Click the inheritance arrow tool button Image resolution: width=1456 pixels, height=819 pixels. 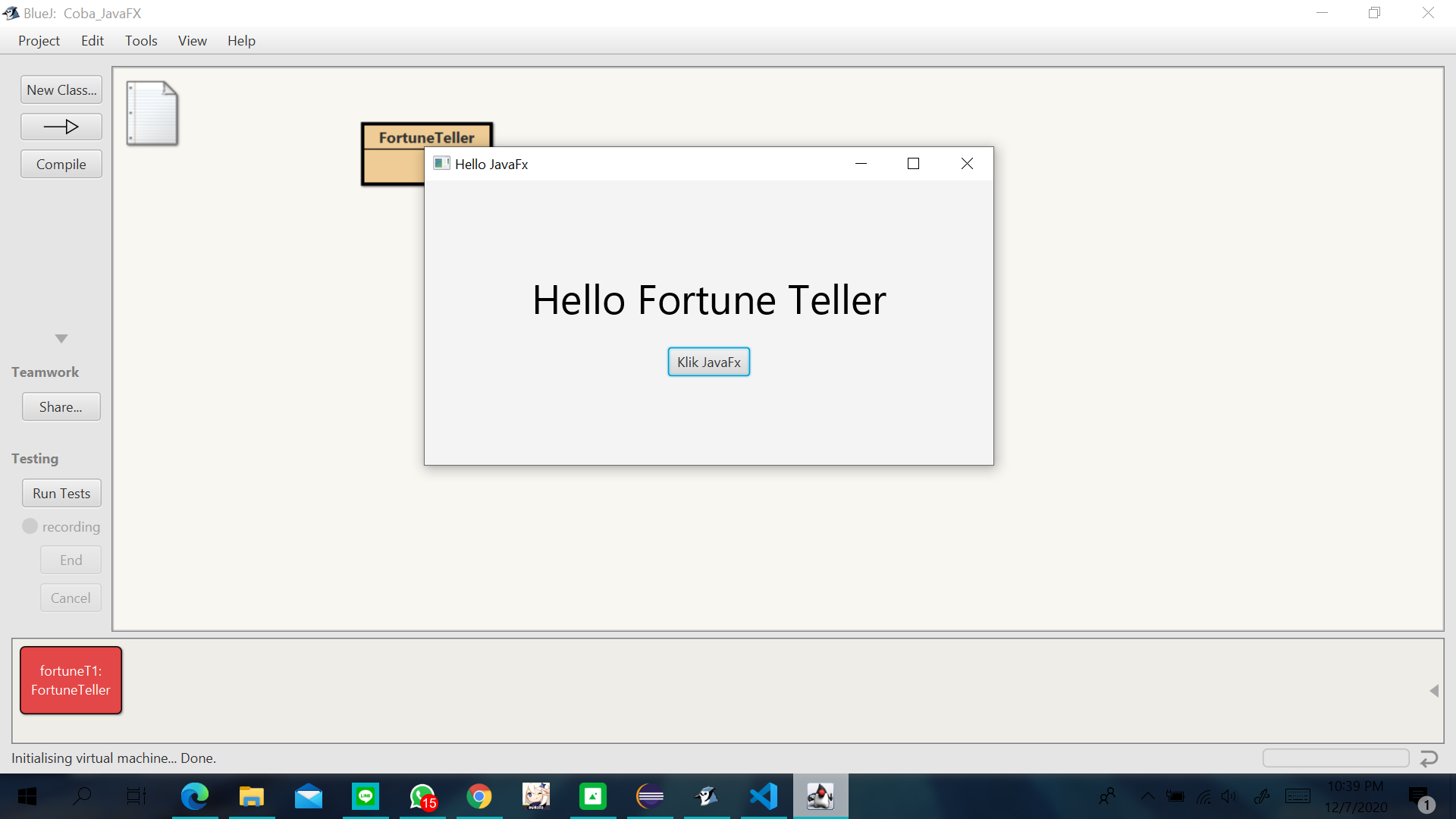tap(61, 127)
